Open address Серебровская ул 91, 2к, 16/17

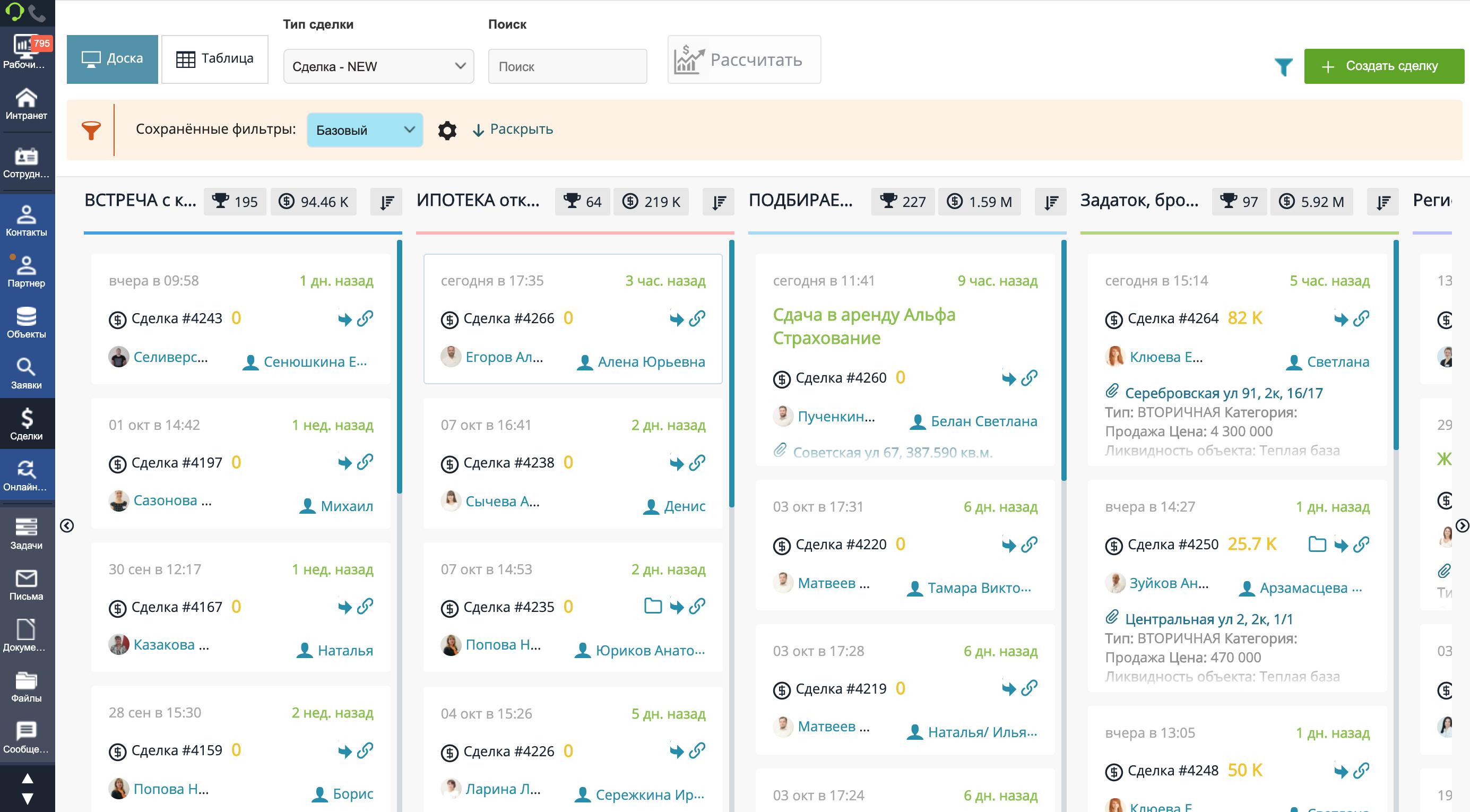(1223, 393)
